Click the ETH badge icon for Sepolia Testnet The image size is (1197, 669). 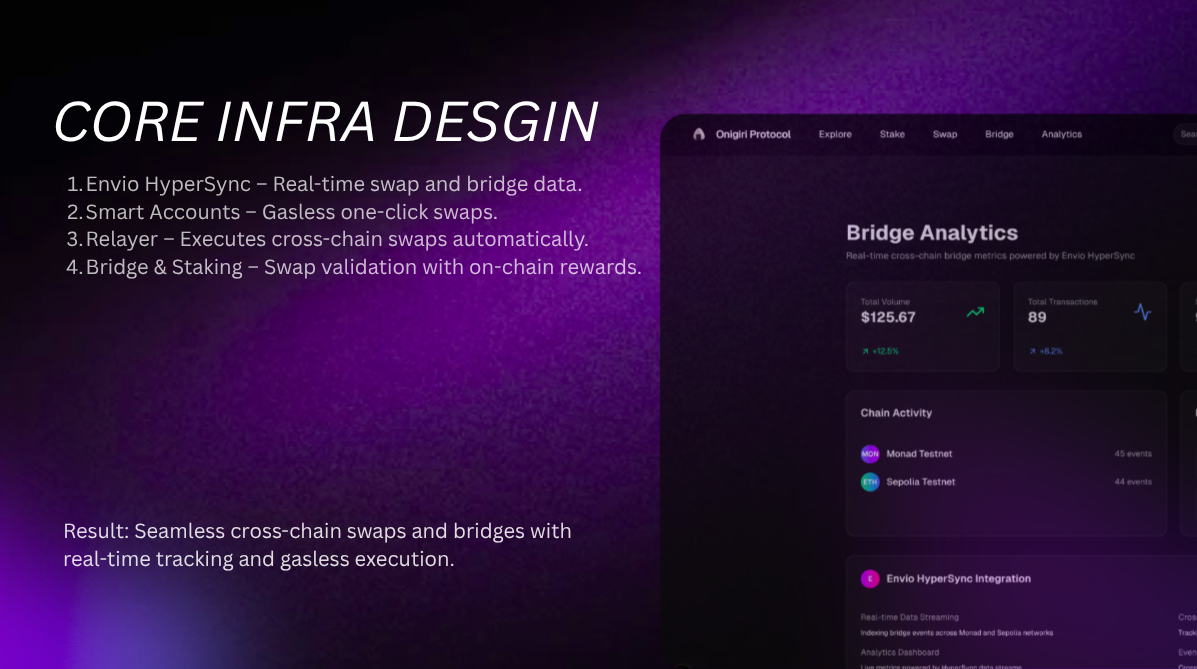[870, 482]
